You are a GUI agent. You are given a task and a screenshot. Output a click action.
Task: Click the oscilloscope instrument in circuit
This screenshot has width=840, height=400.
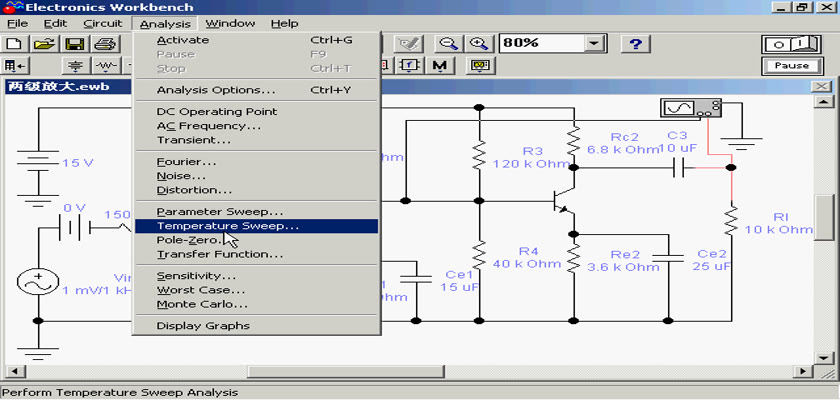pos(692,108)
